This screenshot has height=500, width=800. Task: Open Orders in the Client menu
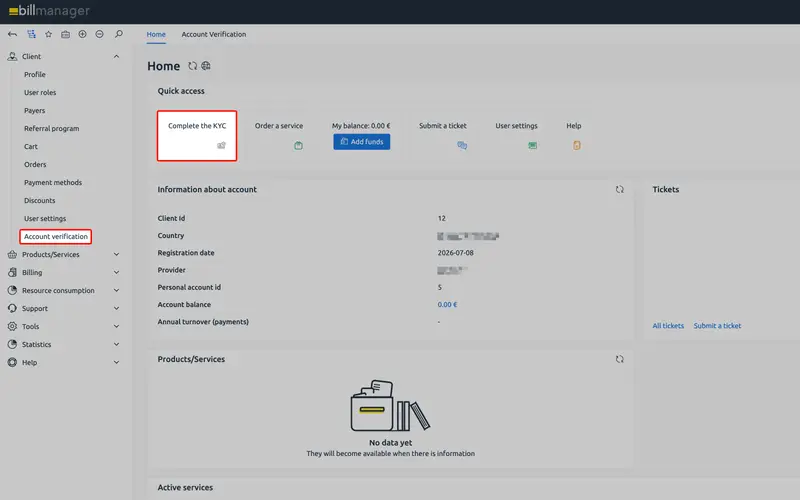click(35, 164)
